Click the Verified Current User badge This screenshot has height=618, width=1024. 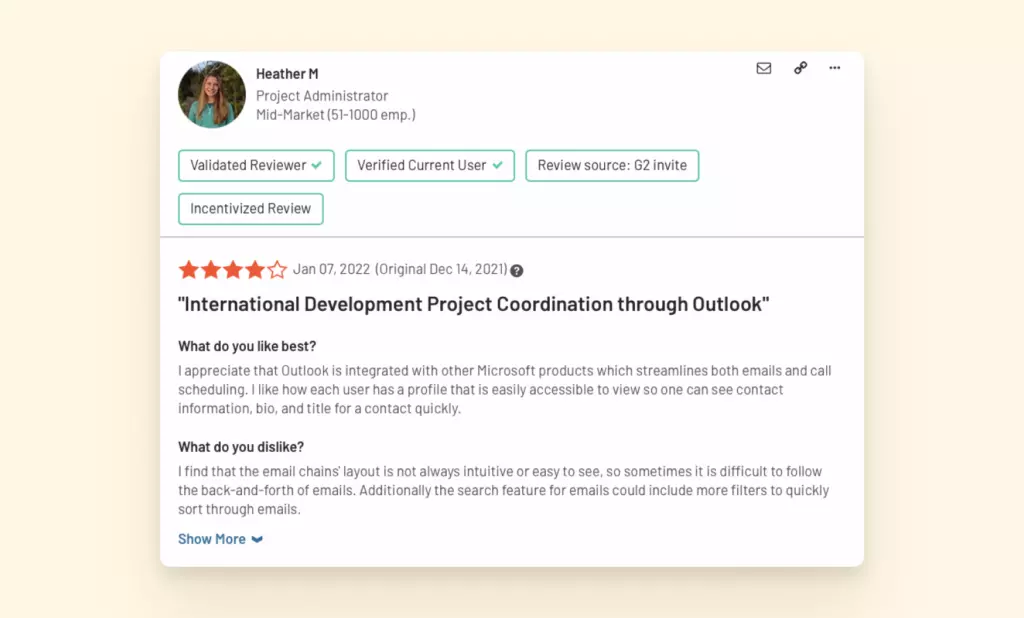click(x=430, y=165)
